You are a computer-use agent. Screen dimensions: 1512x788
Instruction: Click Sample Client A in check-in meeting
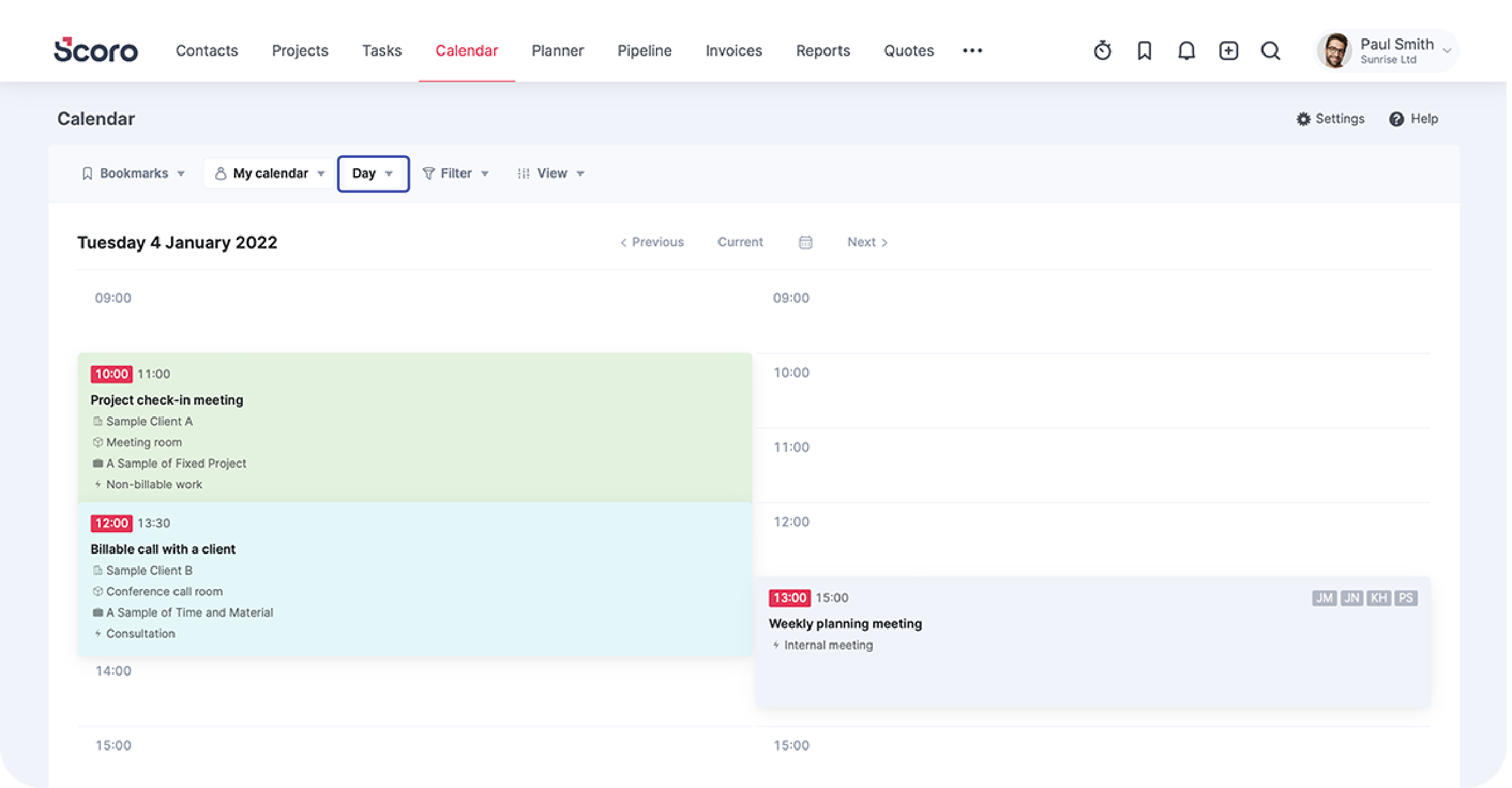pos(149,422)
